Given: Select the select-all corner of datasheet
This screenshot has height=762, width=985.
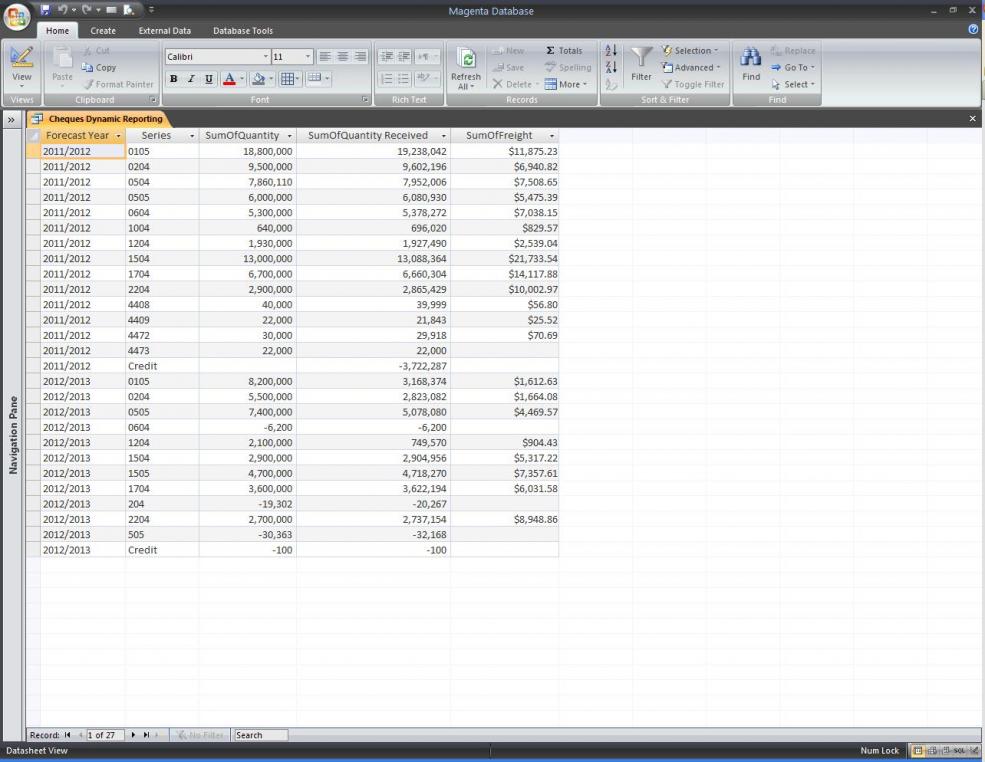Looking at the screenshot, I should [x=34, y=136].
